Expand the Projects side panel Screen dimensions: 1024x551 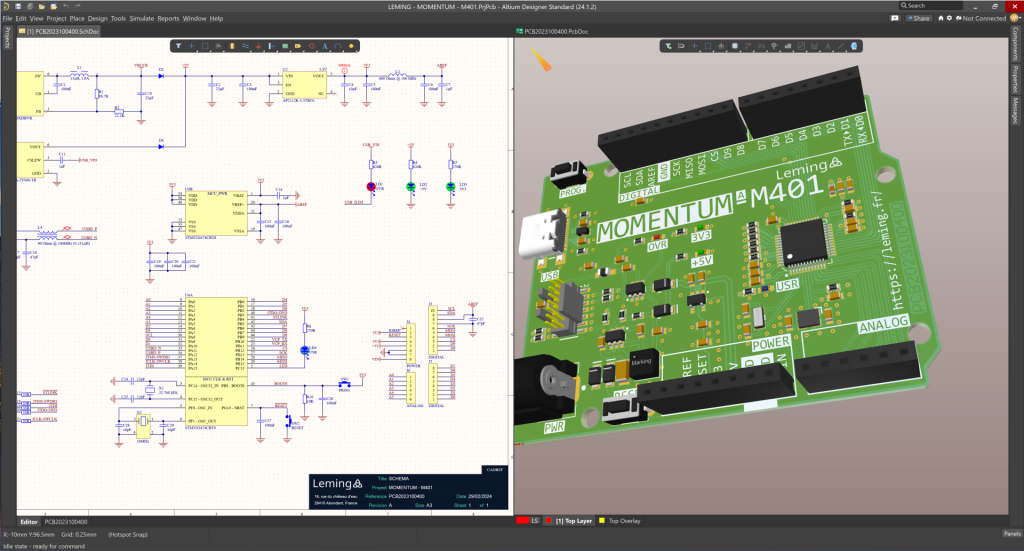point(6,38)
